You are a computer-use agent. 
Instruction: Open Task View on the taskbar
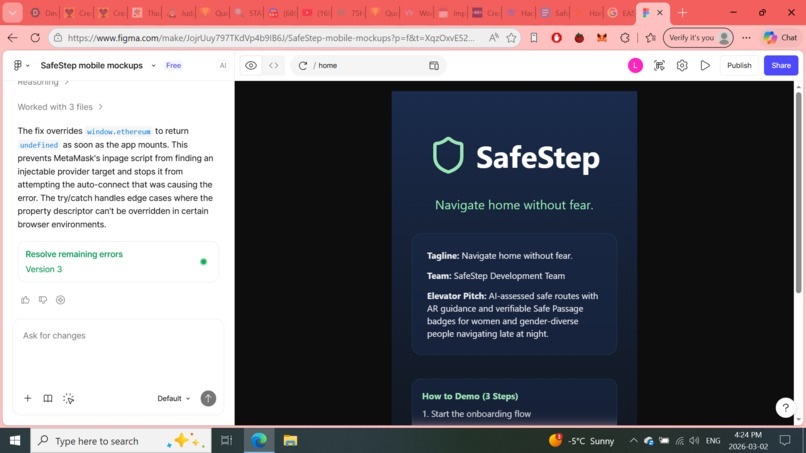point(226,441)
